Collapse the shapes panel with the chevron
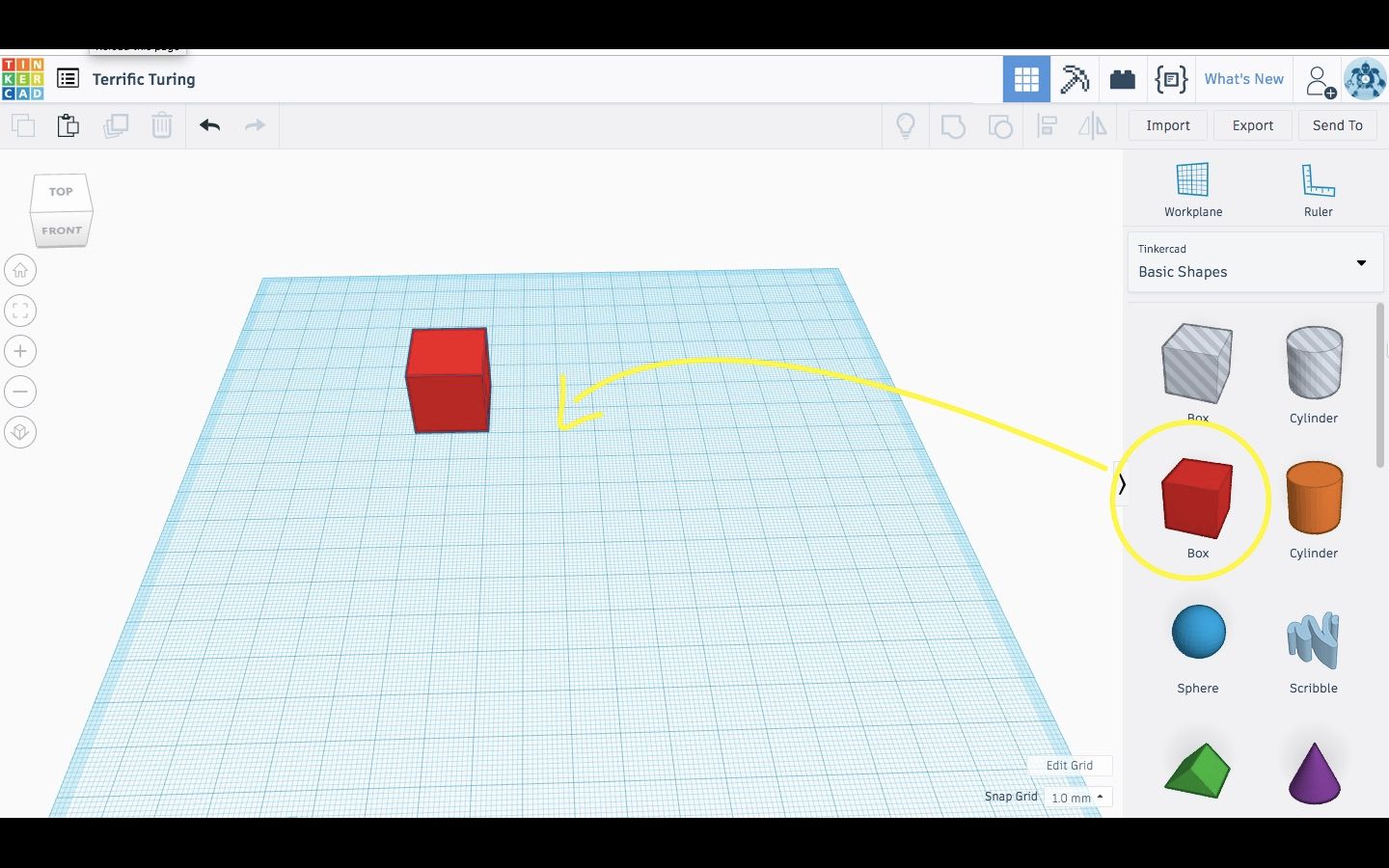This screenshot has height=868, width=1389. pyautogui.click(x=1121, y=485)
